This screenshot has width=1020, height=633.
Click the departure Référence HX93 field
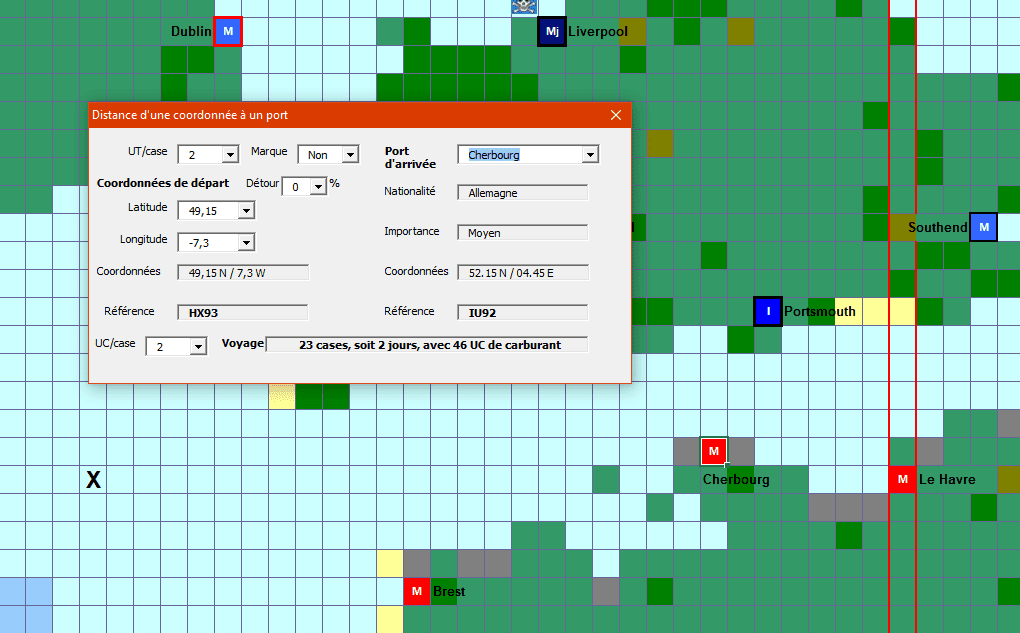click(x=242, y=313)
